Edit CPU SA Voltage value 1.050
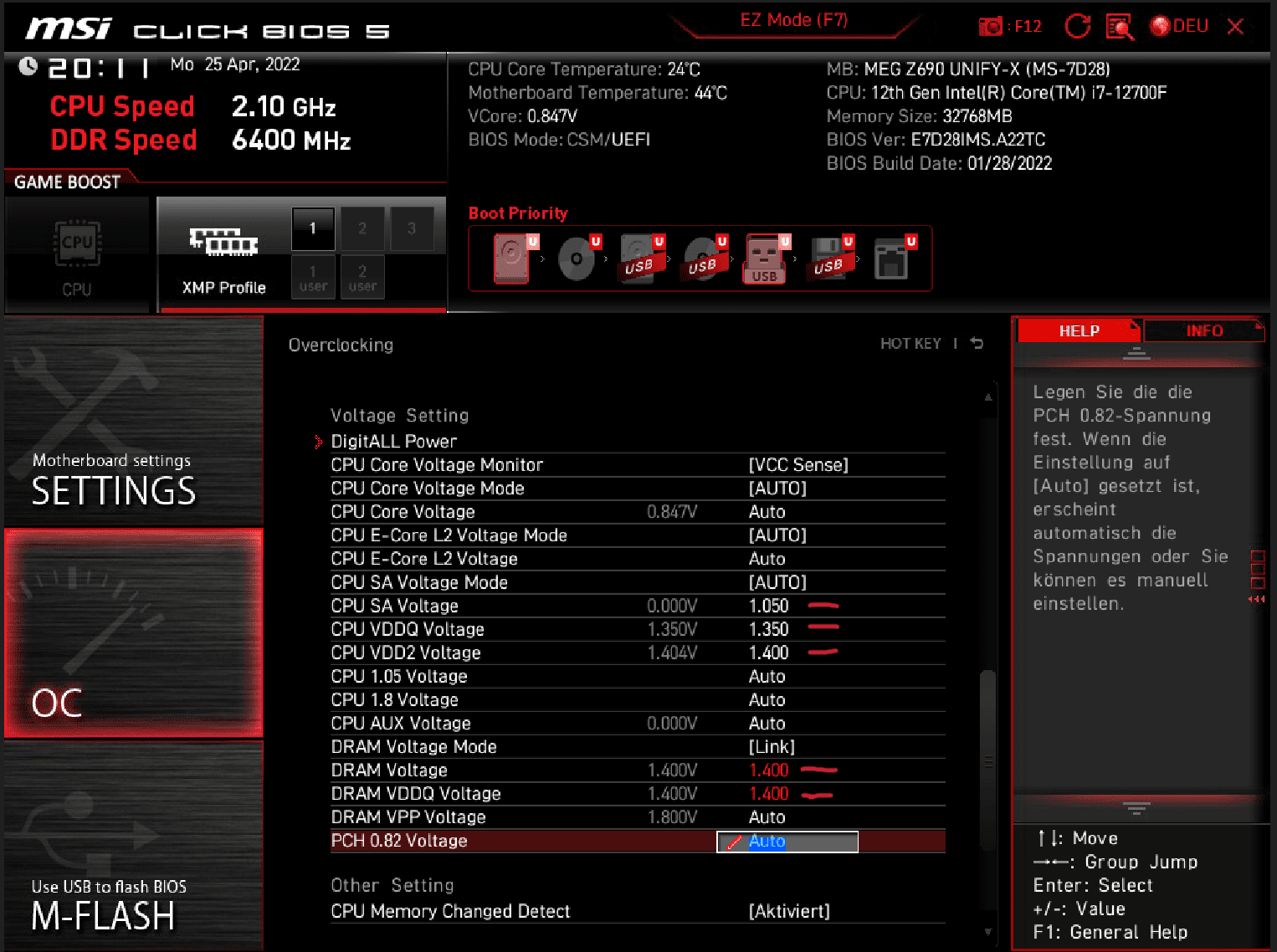This screenshot has width=1277, height=952. point(768,606)
